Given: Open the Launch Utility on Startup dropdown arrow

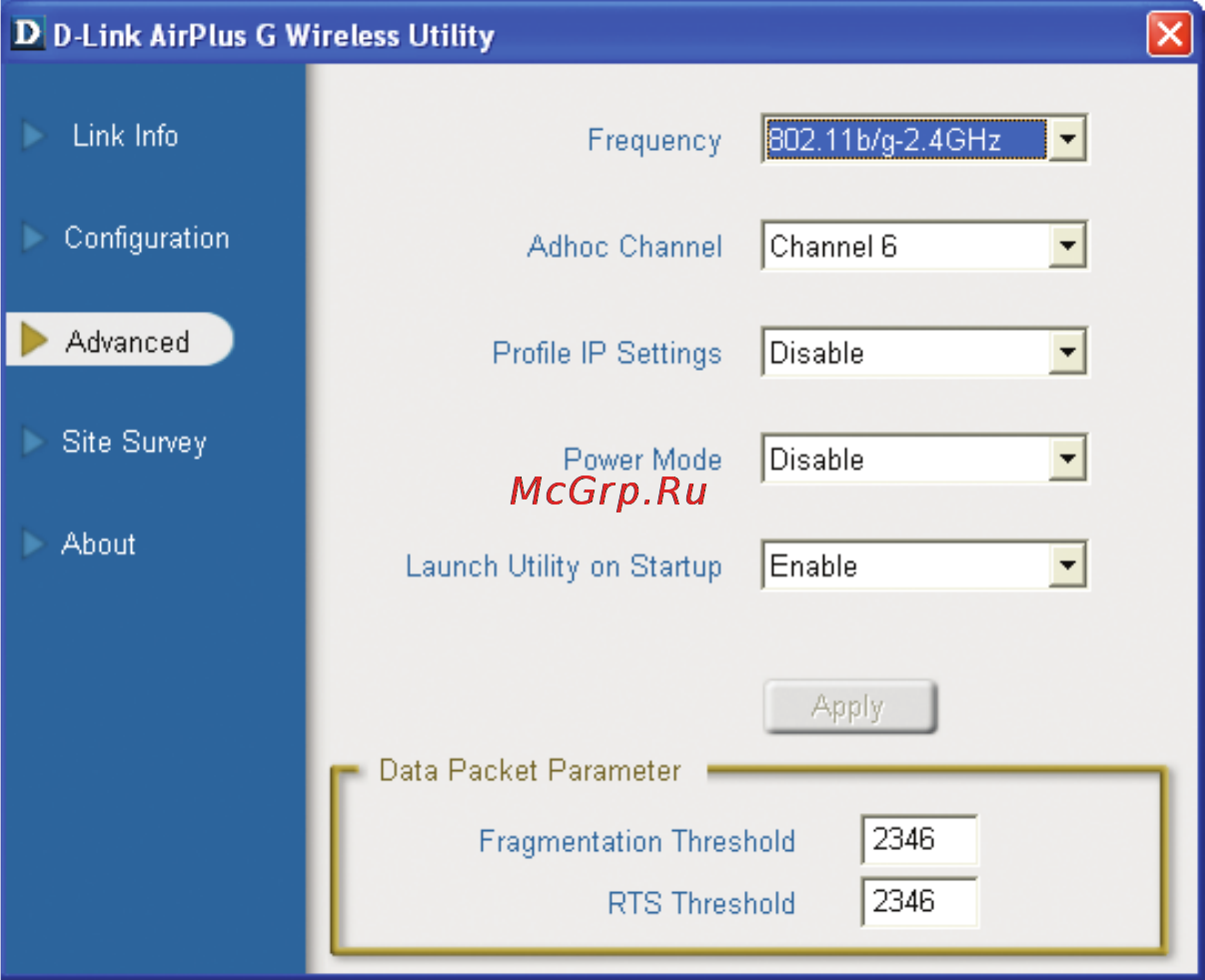Looking at the screenshot, I should click(x=1067, y=566).
